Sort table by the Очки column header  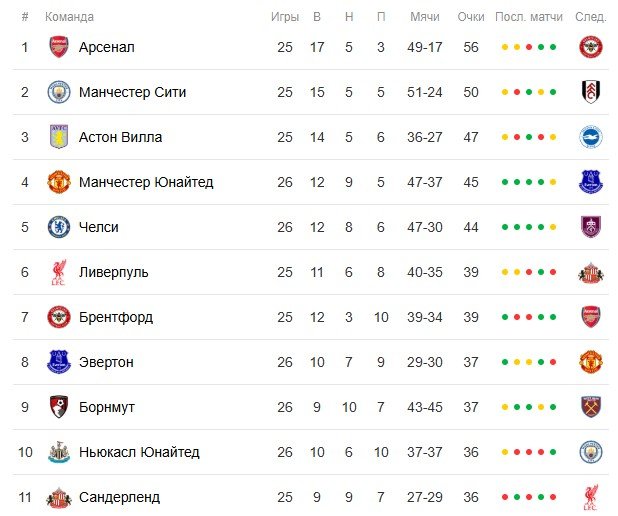(471, 17)
